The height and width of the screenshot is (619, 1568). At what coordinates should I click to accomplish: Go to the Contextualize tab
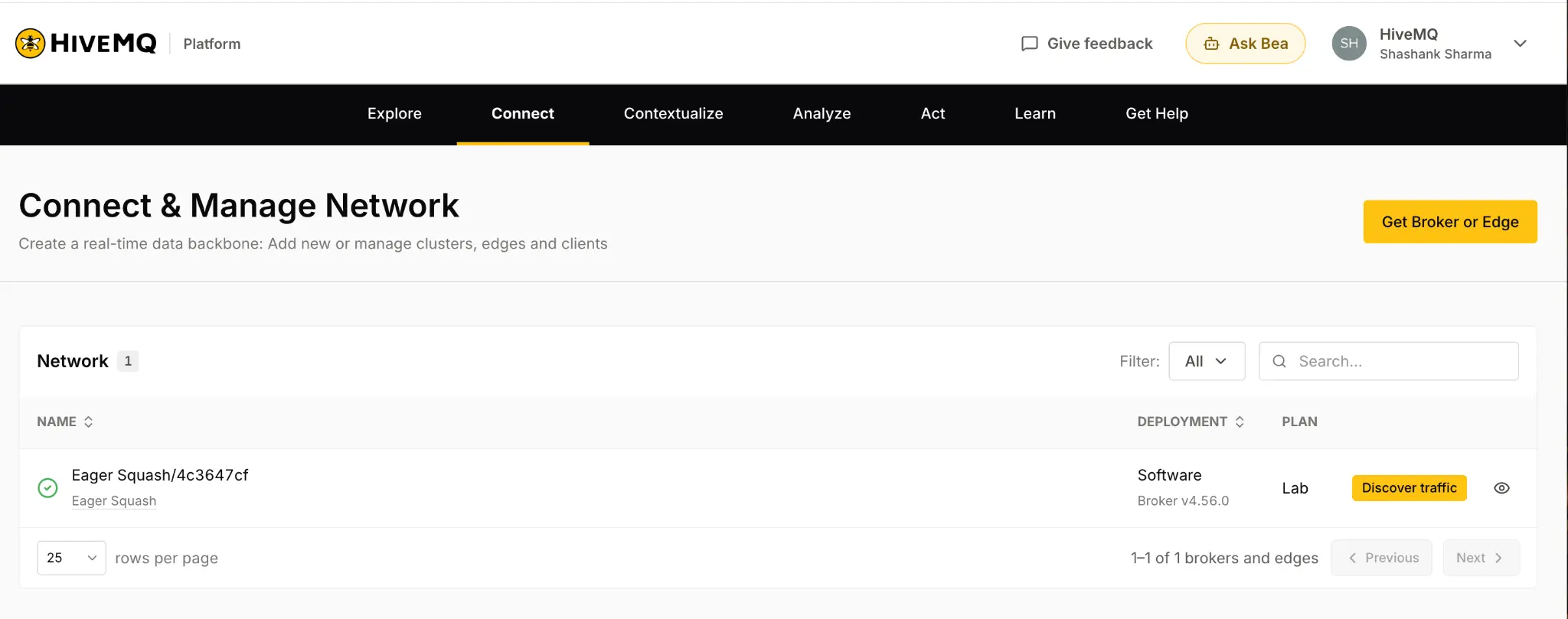tap(674, 113)
